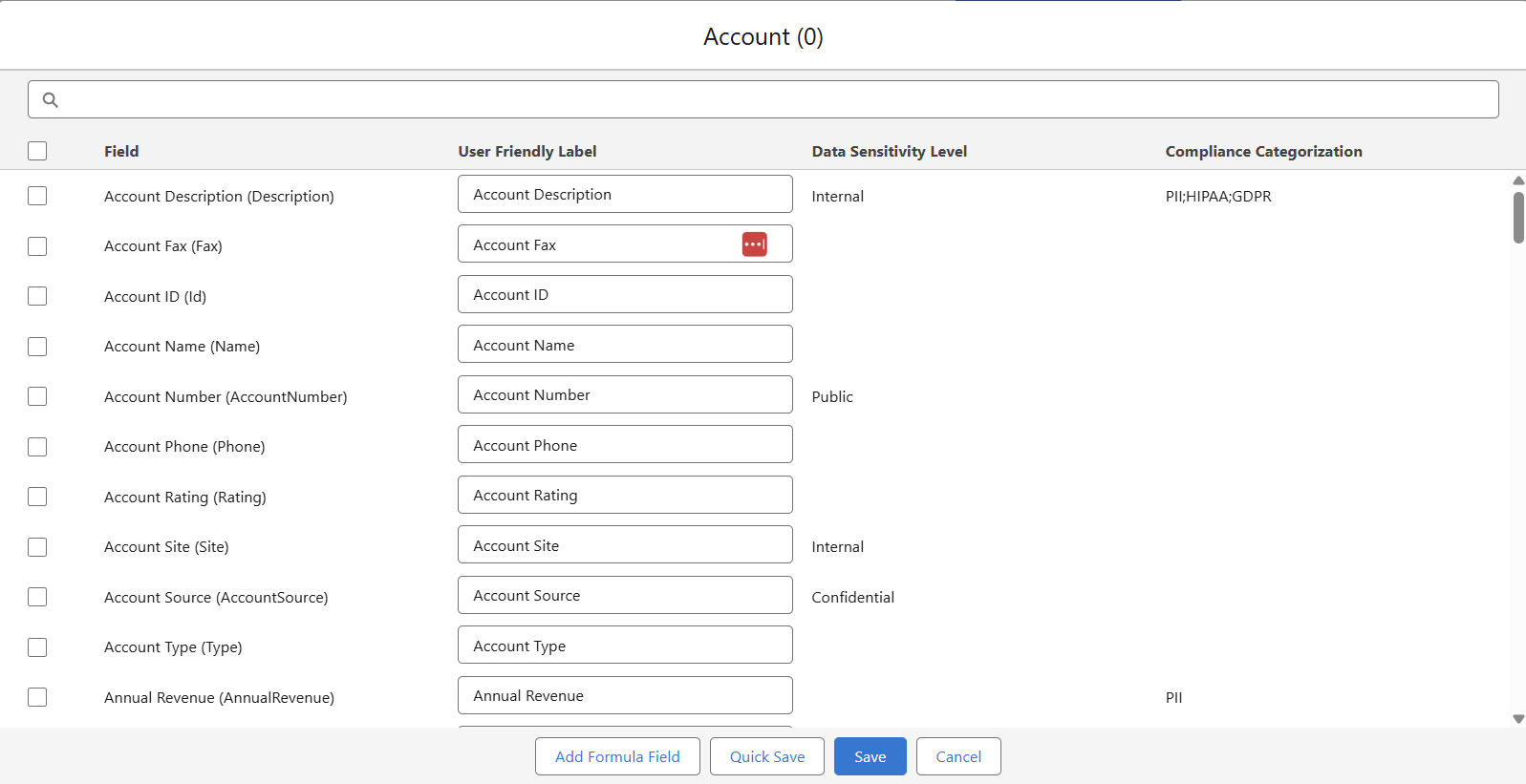Tick the Annual Revenue row checkbox

37,697
